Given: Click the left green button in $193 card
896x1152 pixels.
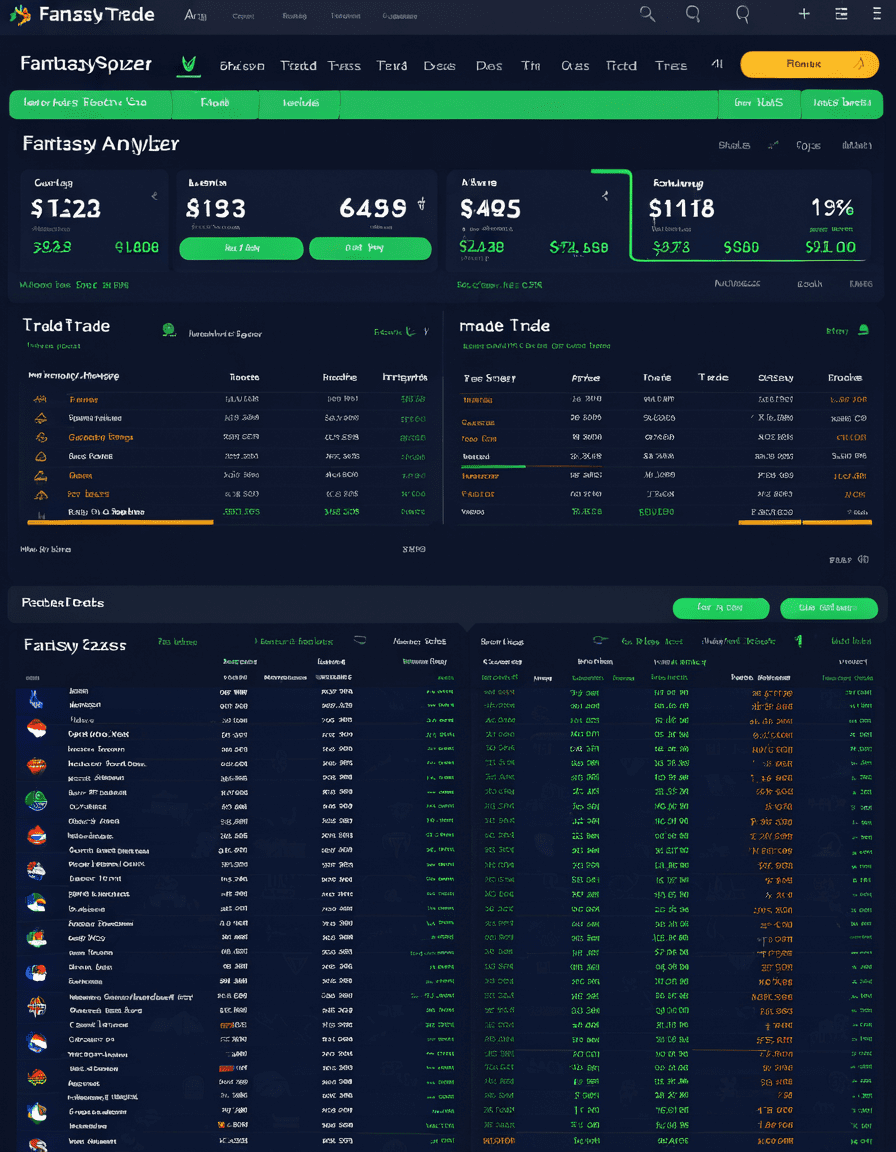Looking at the screenshot, I should pos(241,248).
